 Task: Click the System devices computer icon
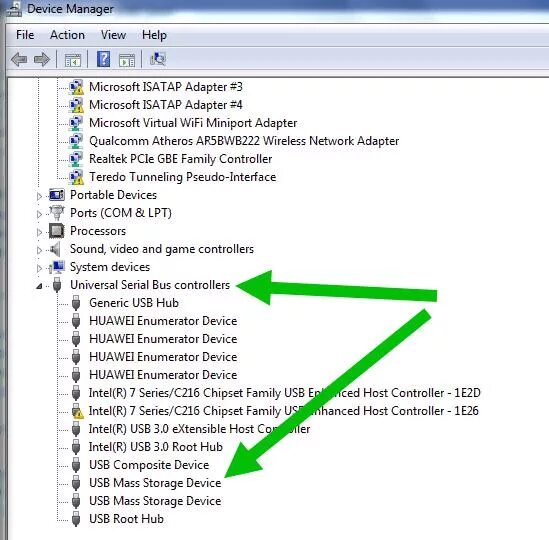point(57,267)
